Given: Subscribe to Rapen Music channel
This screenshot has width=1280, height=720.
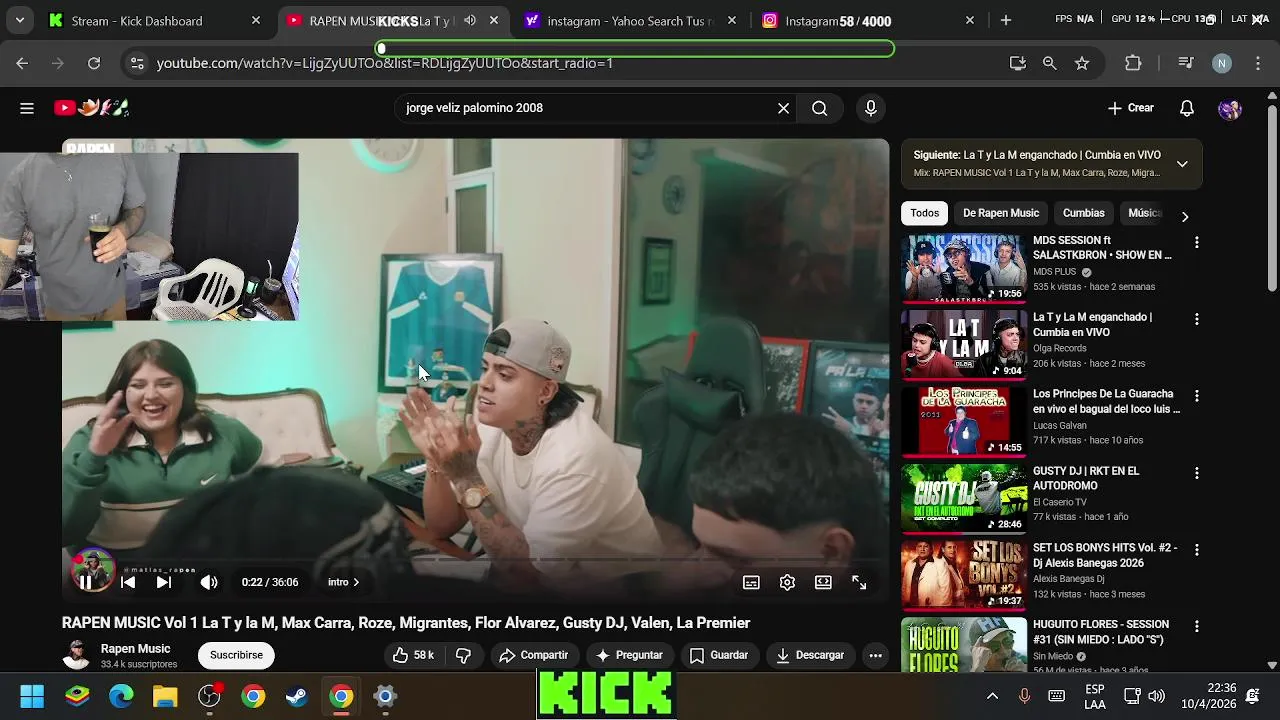Looking at the screenshot, I should pyautogui.click(x=236, y=655).
